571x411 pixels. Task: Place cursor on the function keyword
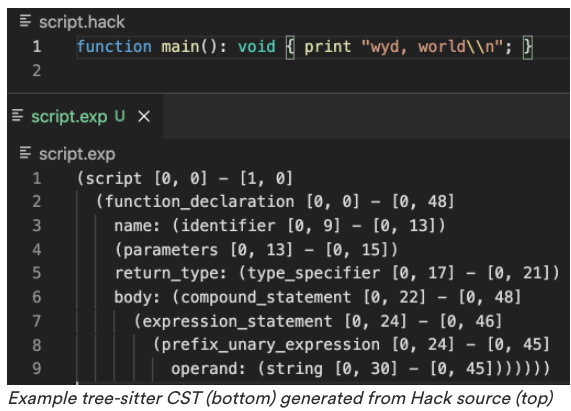(114, 47)
